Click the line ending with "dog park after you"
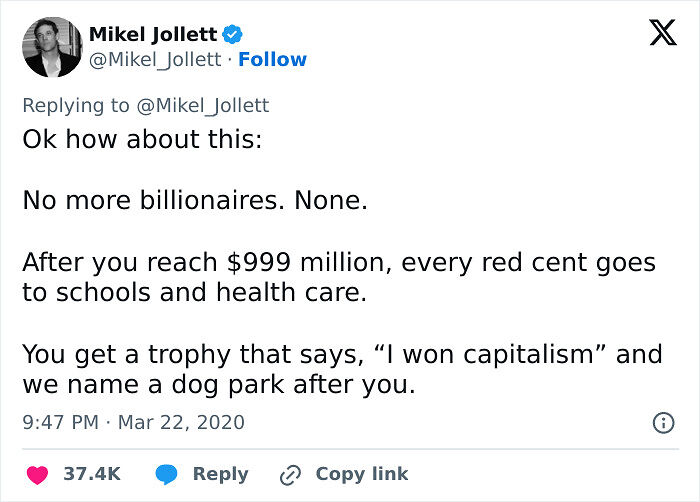This screenshot has width=700, height=502. tap(218, 384)
